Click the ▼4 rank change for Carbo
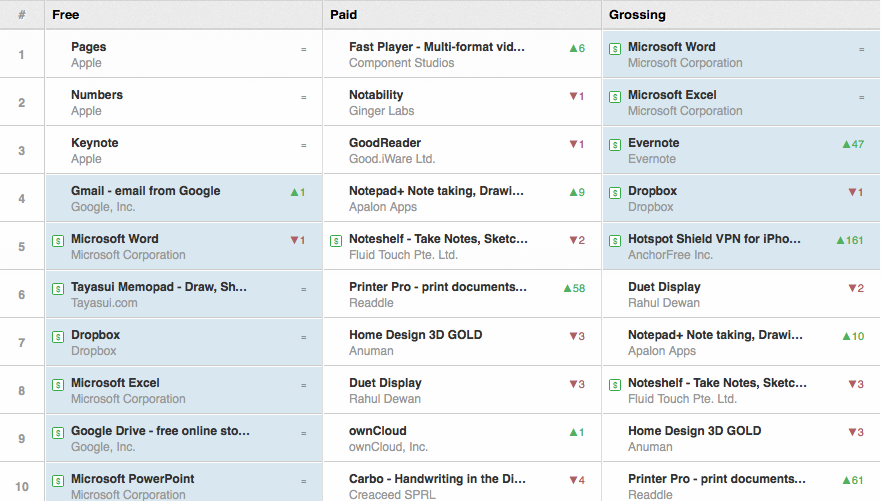 tap(577, 480)
